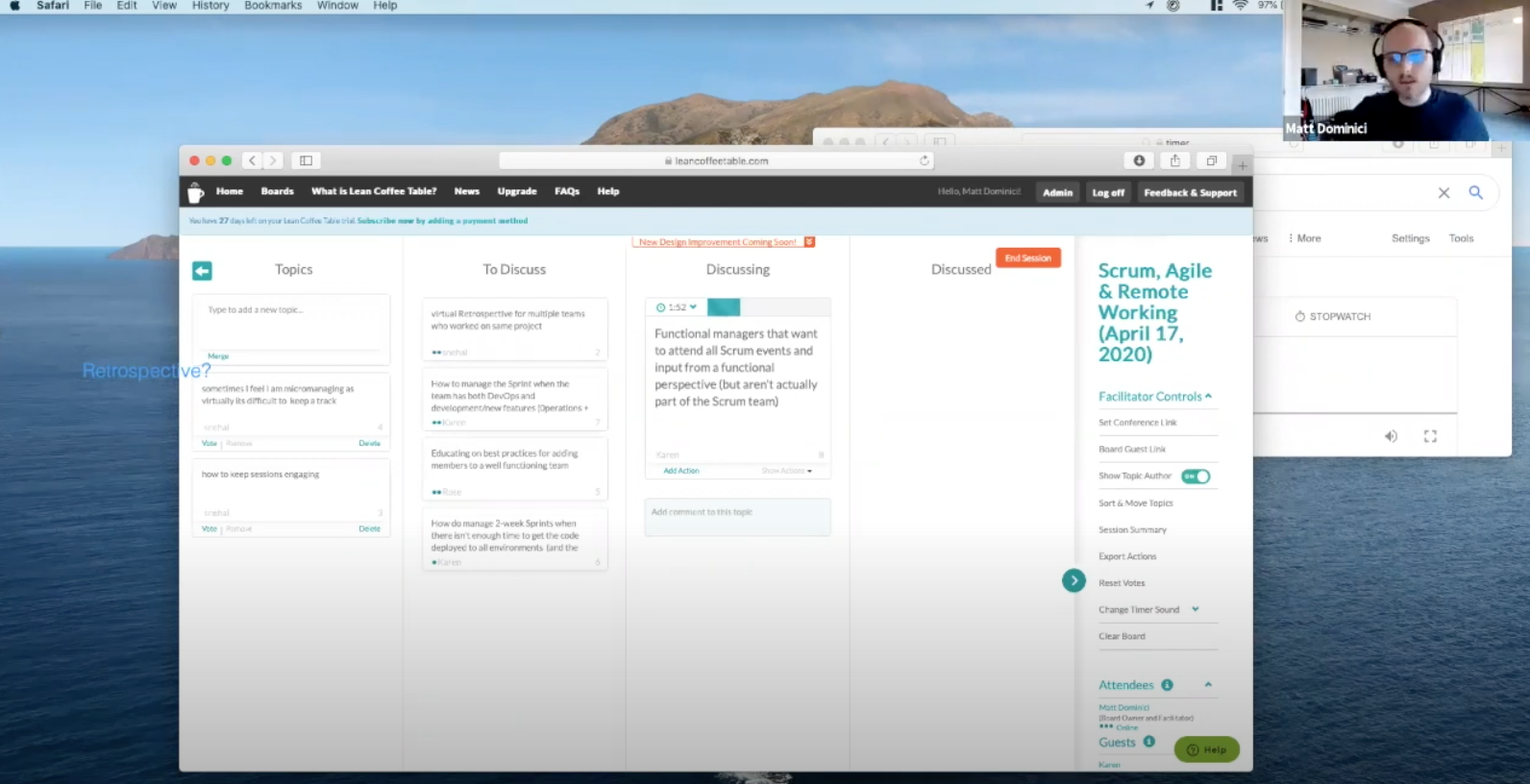Toggle the Show Topic Author switch
1530x784 pixels.
coord(1196,477)
